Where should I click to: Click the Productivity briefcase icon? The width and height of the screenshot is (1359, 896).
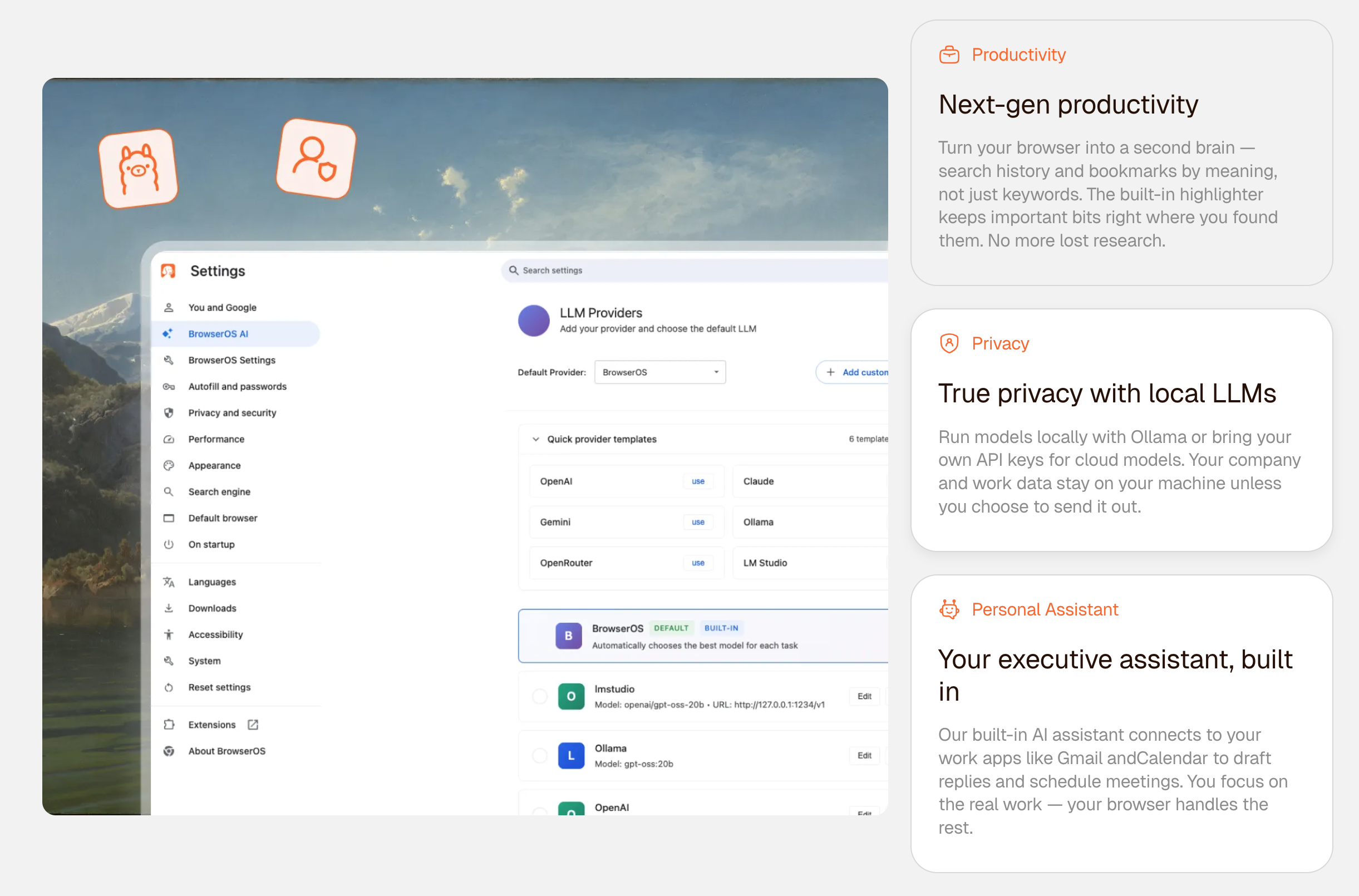(x=949, y=55)
